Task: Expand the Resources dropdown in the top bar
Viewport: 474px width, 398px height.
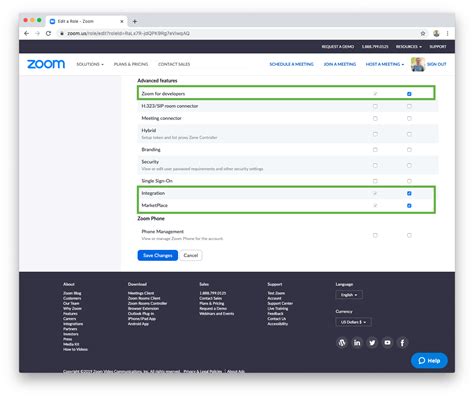Action: point(409,47)
